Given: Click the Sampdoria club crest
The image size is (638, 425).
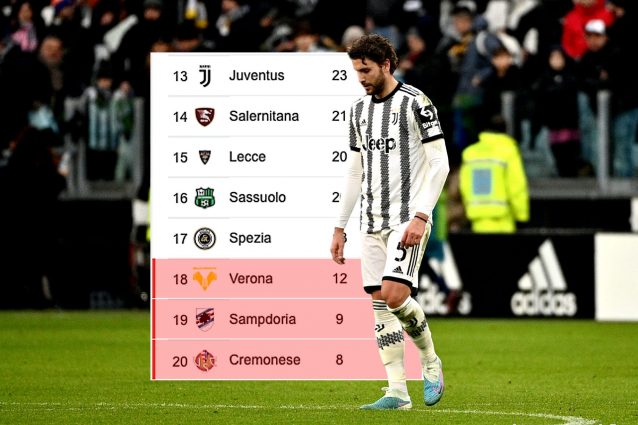Looking at the screenshot, I should tap(205, 319).
